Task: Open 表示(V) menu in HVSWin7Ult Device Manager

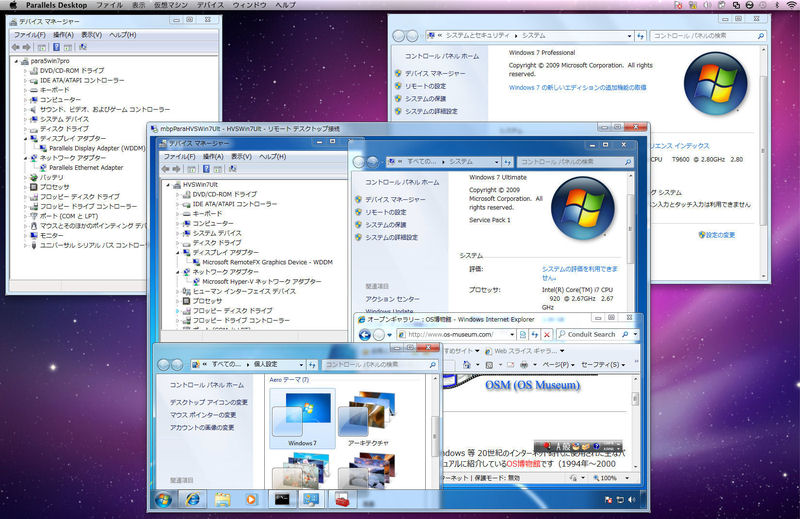Action: 241,157
